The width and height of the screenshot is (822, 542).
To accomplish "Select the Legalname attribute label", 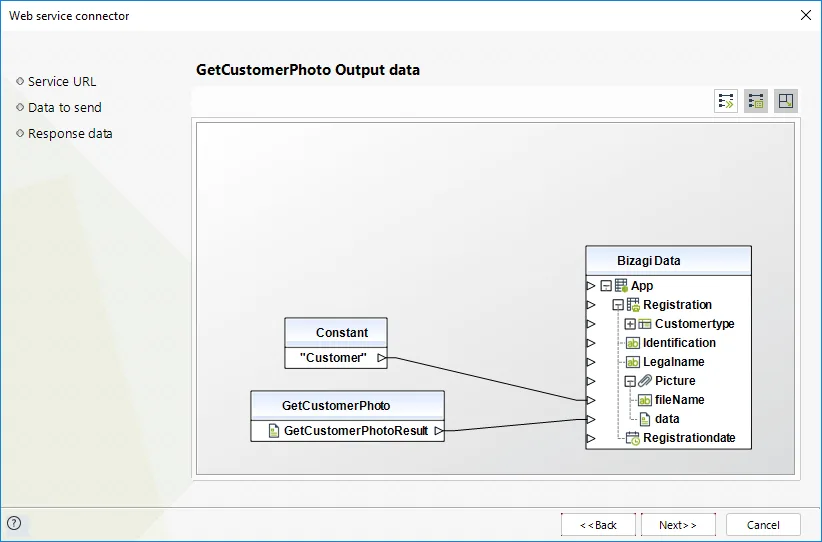I will pyautogui.click(x=674, y=362).
